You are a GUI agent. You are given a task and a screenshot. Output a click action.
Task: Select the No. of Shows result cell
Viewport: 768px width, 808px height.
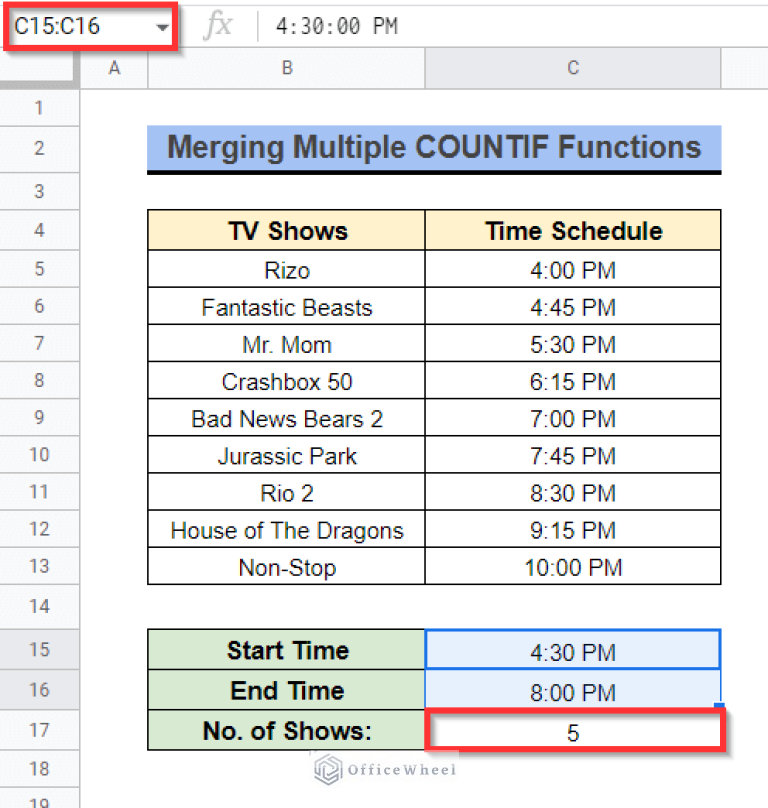click(572, 731)
